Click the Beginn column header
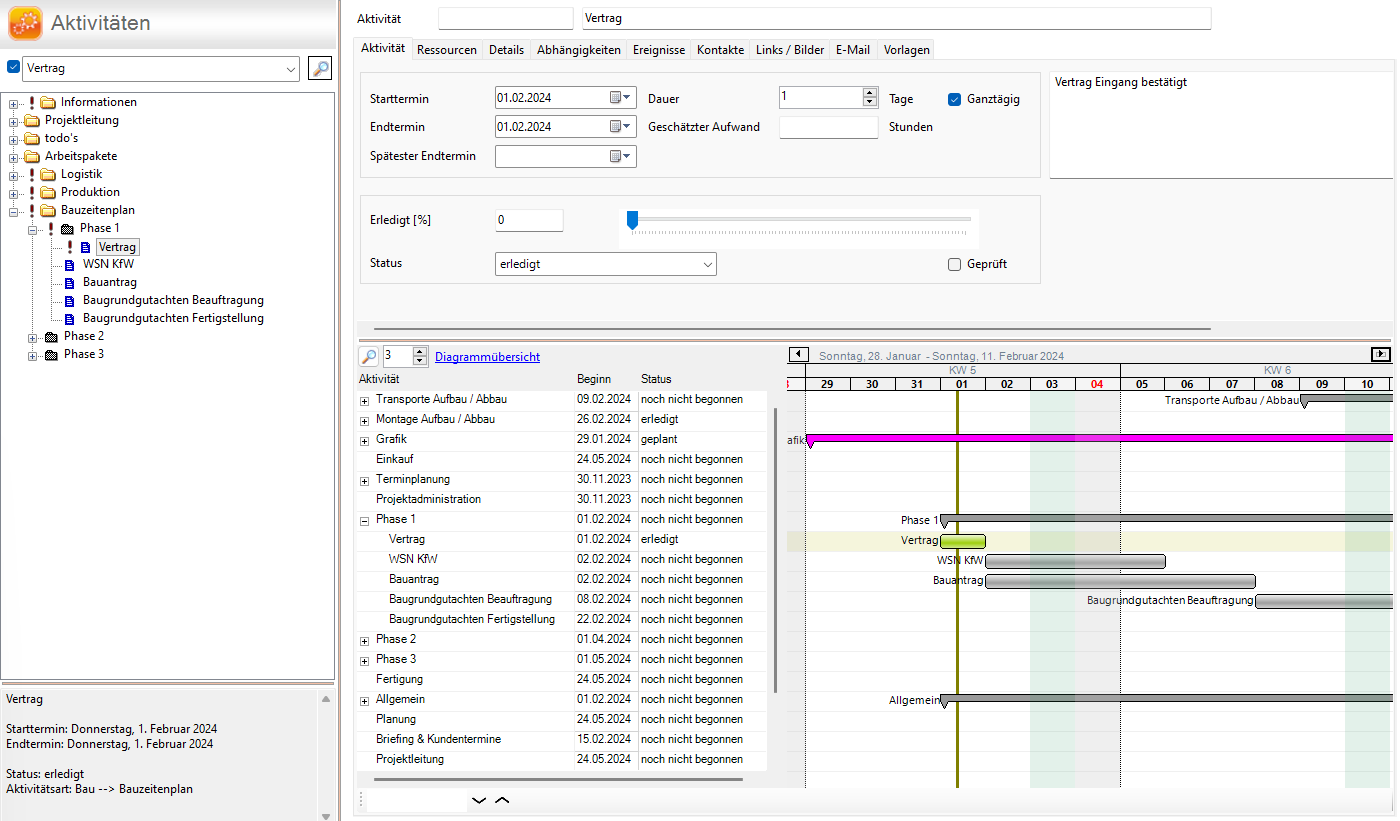 [x=594, y=379]
